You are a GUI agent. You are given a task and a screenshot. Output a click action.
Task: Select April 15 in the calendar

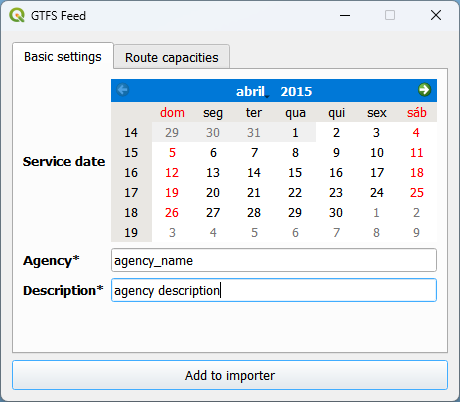point(295,172)
